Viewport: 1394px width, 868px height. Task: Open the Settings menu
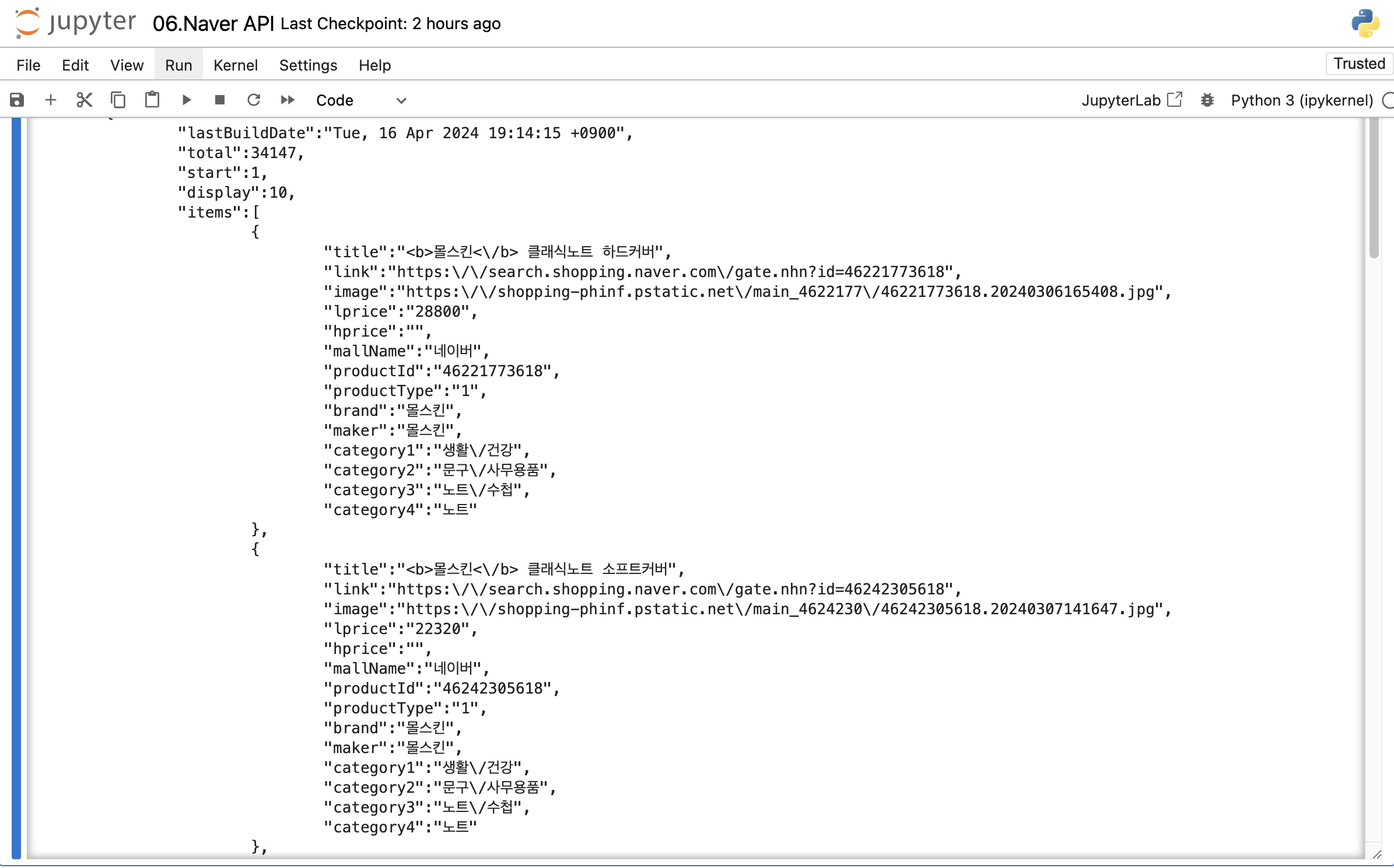pos(307,65)
